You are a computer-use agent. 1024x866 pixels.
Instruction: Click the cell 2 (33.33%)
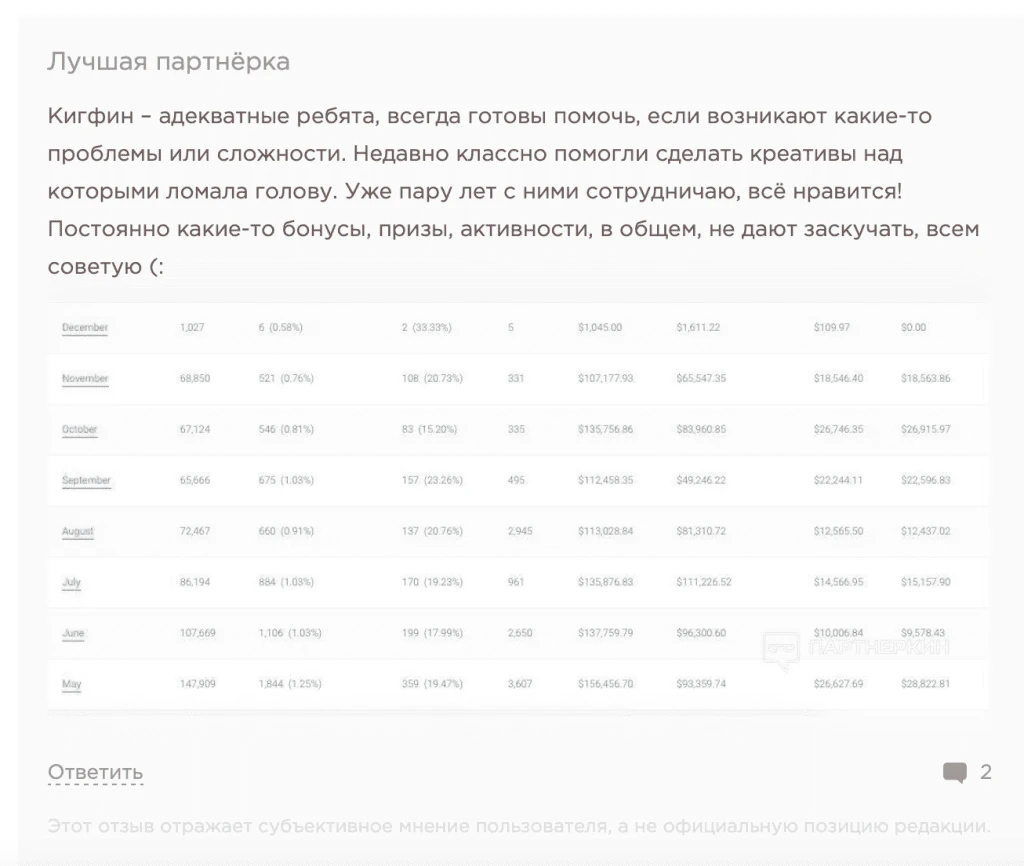[x=426, y=327]
